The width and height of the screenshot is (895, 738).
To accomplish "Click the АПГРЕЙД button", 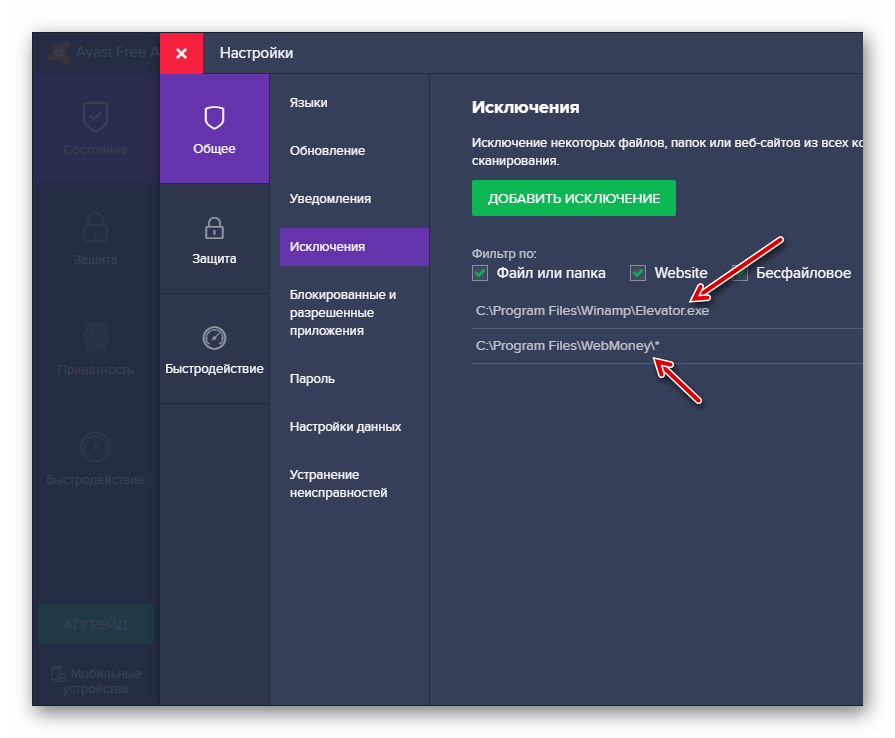I will [x=95, y=624].
